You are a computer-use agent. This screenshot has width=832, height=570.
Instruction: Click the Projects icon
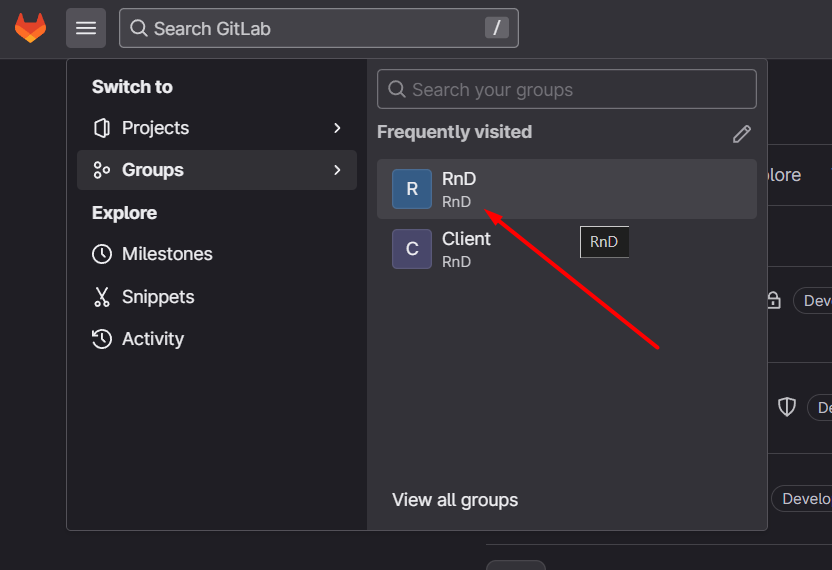tap(102, 128)
